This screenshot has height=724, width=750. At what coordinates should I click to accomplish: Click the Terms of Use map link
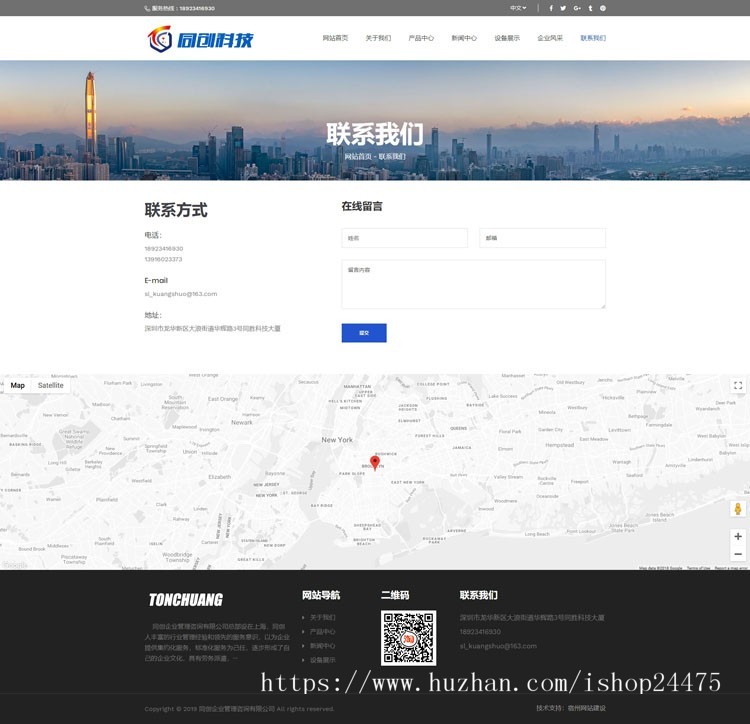[698, 568]
